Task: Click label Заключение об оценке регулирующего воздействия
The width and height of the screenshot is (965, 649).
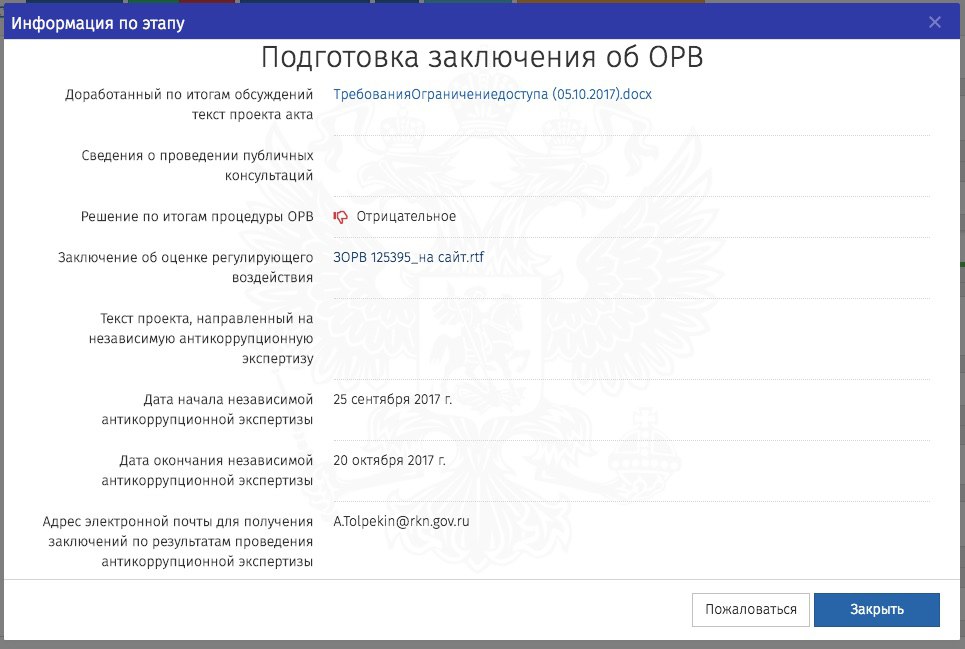Action: (x=185, y=268)
